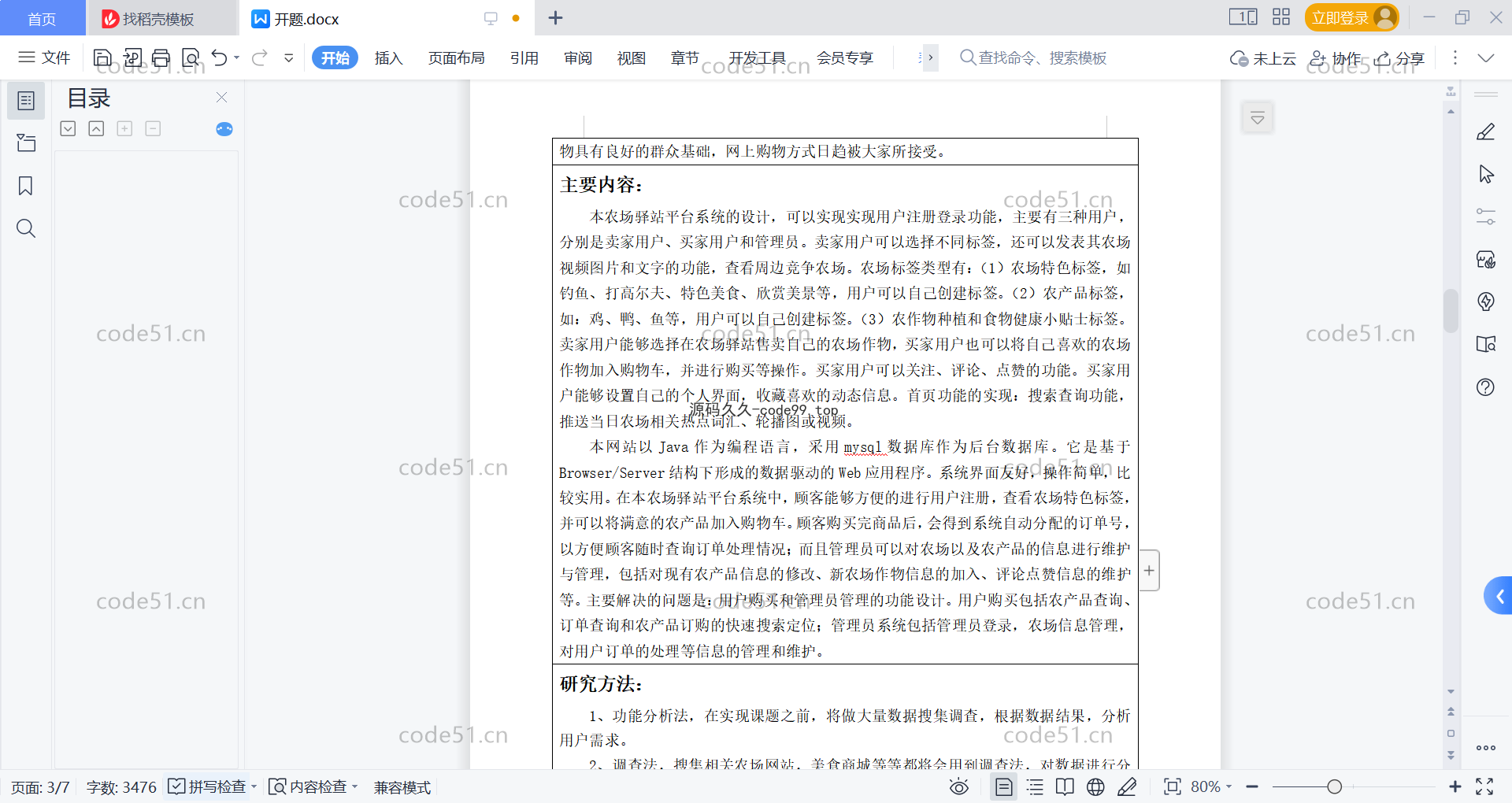Open the Help question mark icon

click(1486, 387)
